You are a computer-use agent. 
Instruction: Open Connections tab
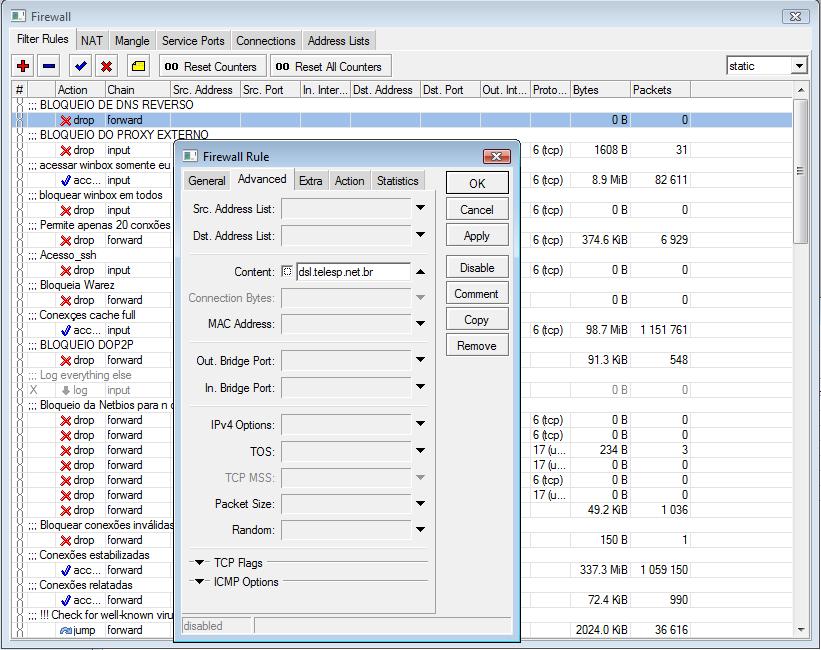[x=265, y=41]
